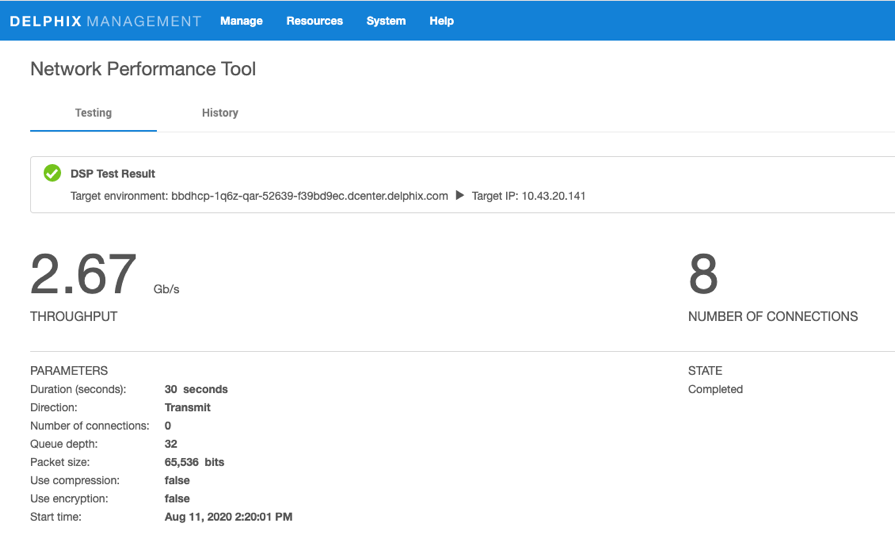Click the green checkmark success icon
Viewport: 895px width, 554px height.
(52, 174)
